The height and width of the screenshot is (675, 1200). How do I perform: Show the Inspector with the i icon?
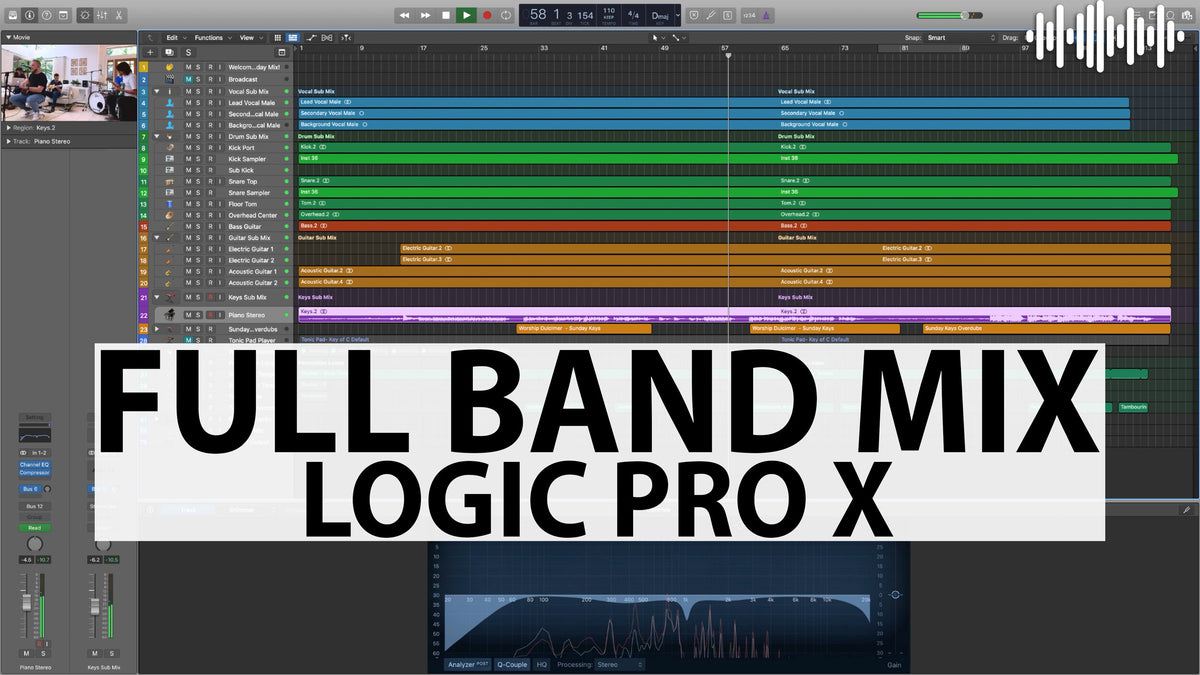29,15
